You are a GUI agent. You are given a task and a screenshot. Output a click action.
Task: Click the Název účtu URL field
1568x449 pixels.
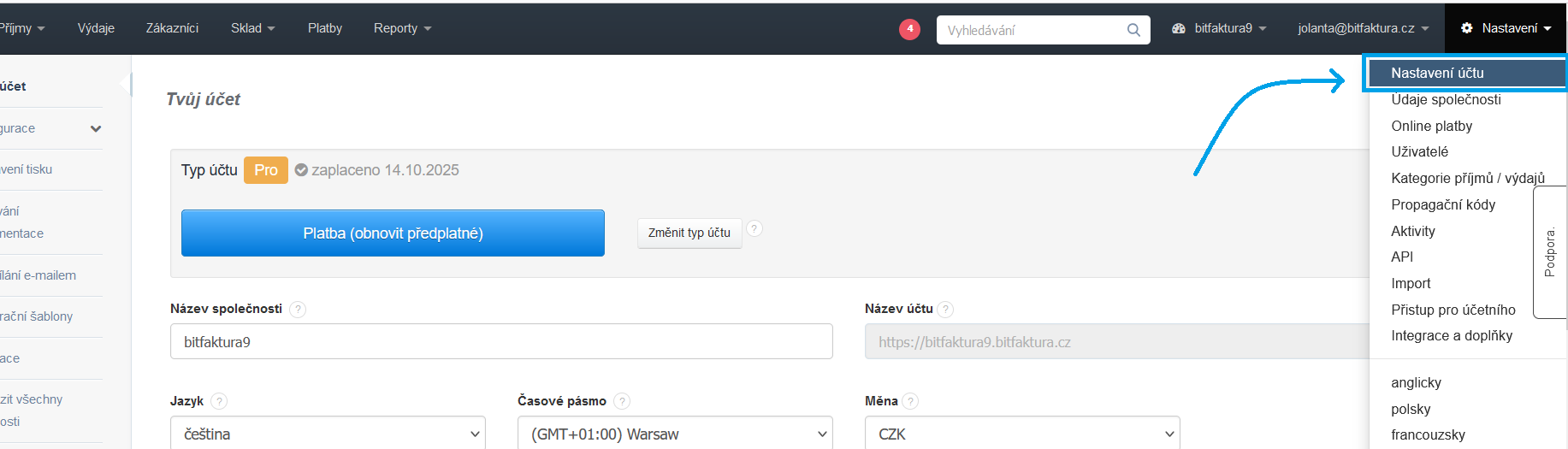tap(1117, 341)
